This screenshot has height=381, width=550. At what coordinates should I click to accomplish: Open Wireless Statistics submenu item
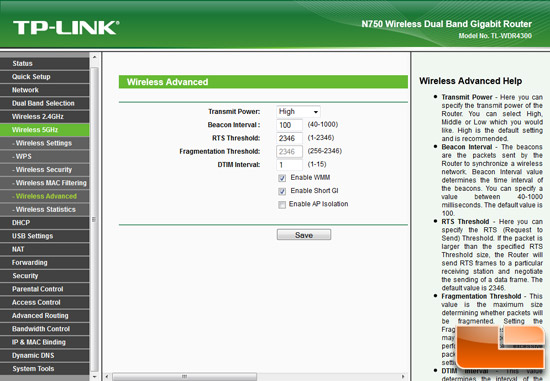pos(45,209)
